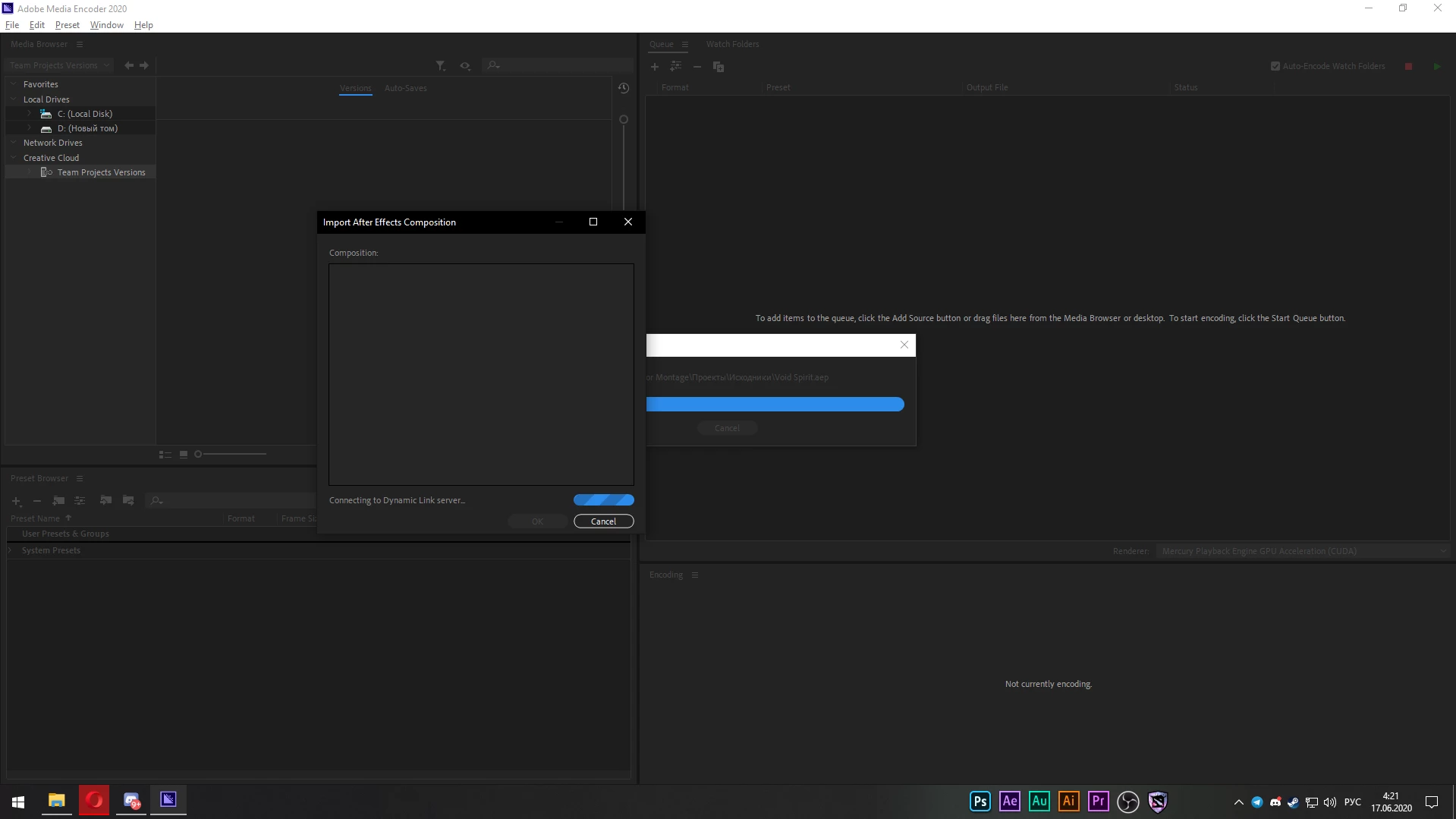Image resolution: width=1456 pixels, height=819 pixels.
Task: Click the red Stop Queue button
Action: tap(1409, 67)
